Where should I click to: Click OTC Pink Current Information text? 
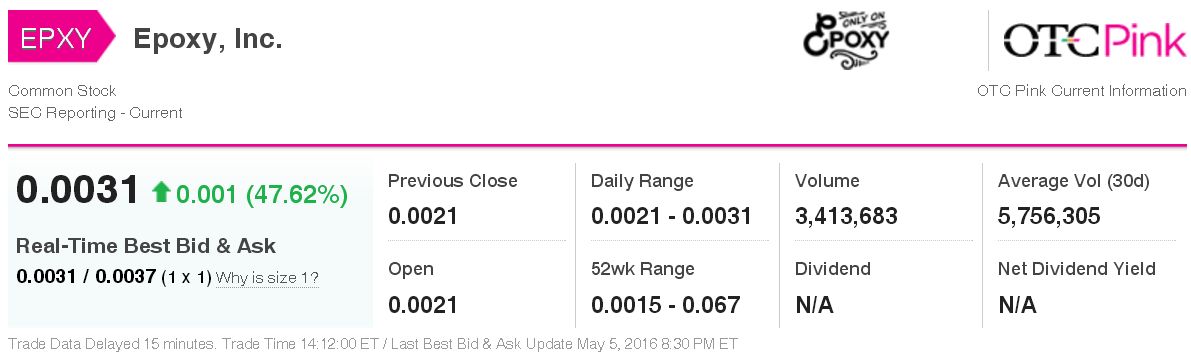click(1082, 90)
